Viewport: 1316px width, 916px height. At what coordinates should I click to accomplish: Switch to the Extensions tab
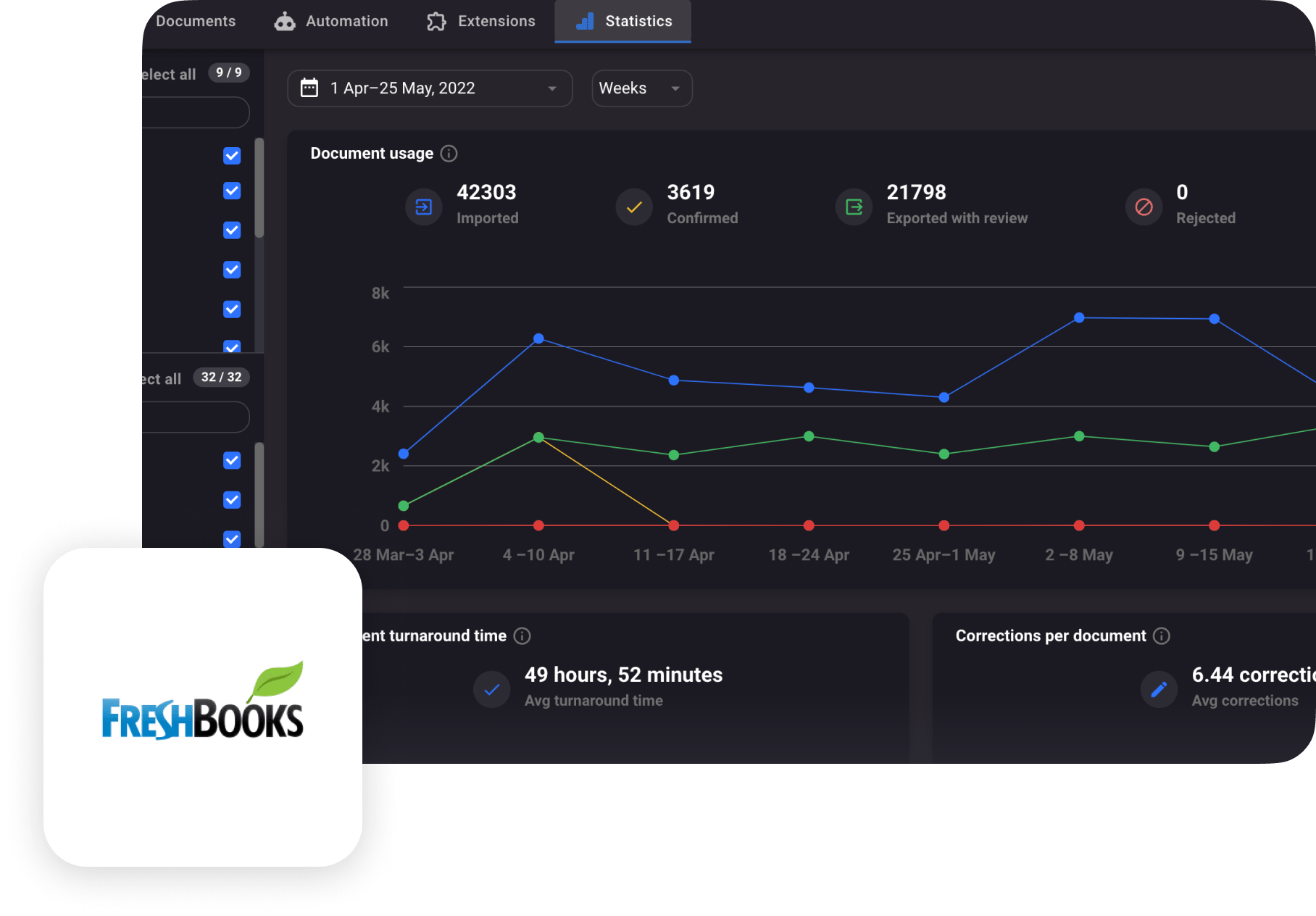tap(481, 22)
